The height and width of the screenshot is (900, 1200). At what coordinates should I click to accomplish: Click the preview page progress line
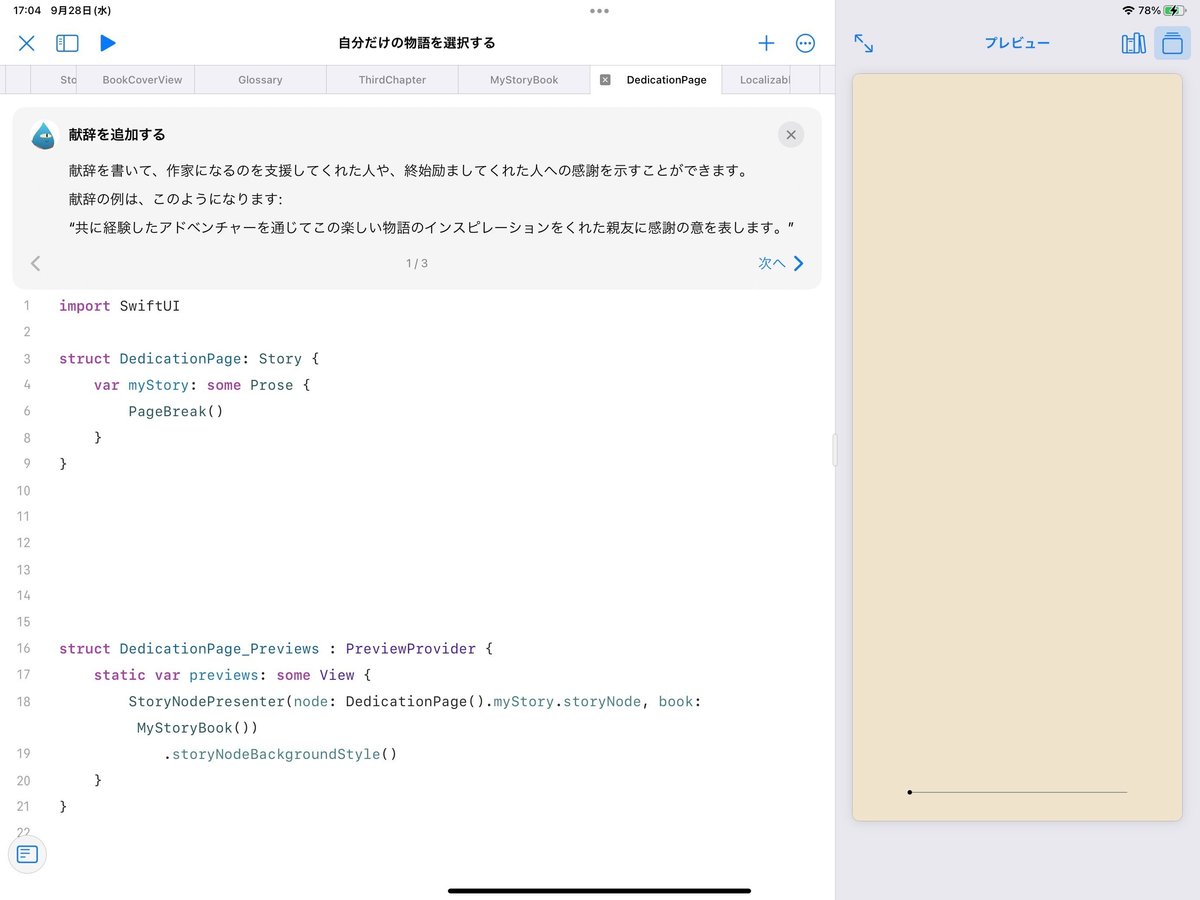tap(1017, 792)
